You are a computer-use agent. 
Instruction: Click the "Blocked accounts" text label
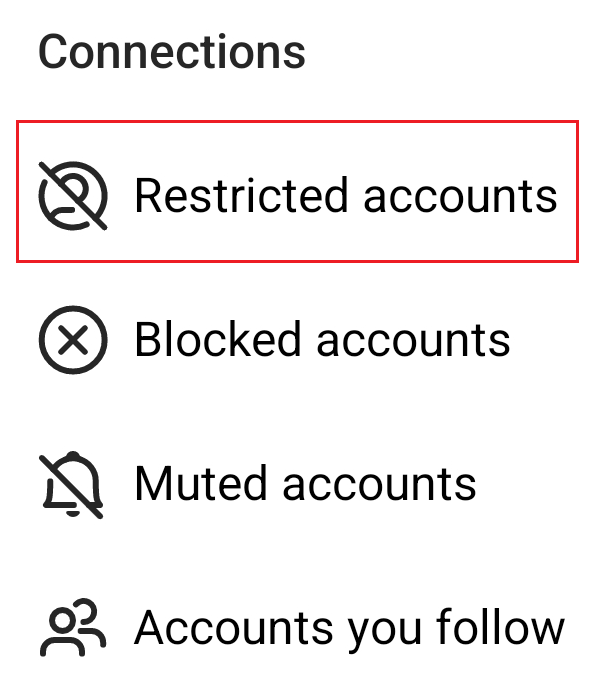pos(322,340)
